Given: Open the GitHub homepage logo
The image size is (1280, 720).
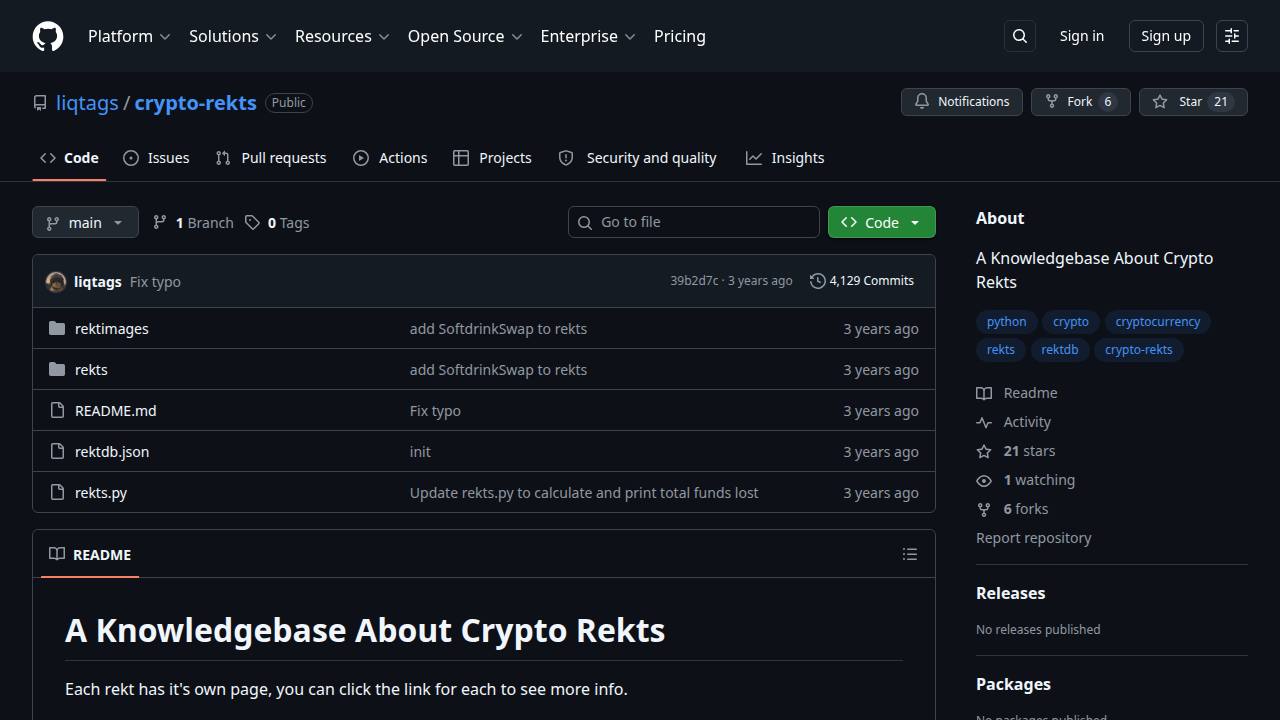Looking at the screenshot, I should coord(48,36).
